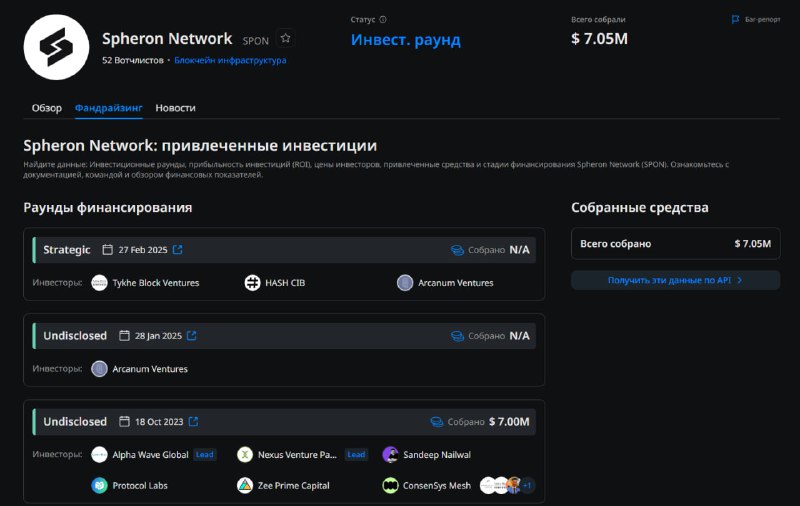Open external link for 27 Feb 2025 round
800x506 pixels.
tap(178, 249)
